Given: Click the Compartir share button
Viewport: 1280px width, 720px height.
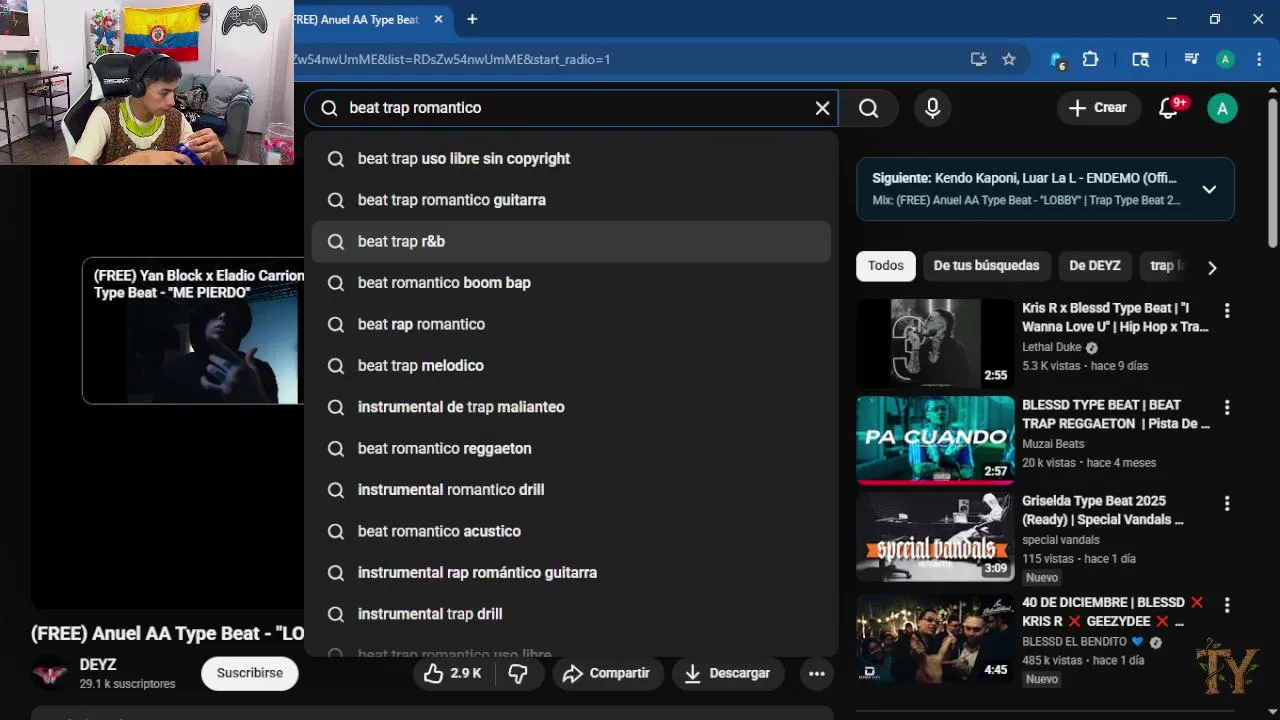Looking at the screenshot, I should [x=606, y=674].
